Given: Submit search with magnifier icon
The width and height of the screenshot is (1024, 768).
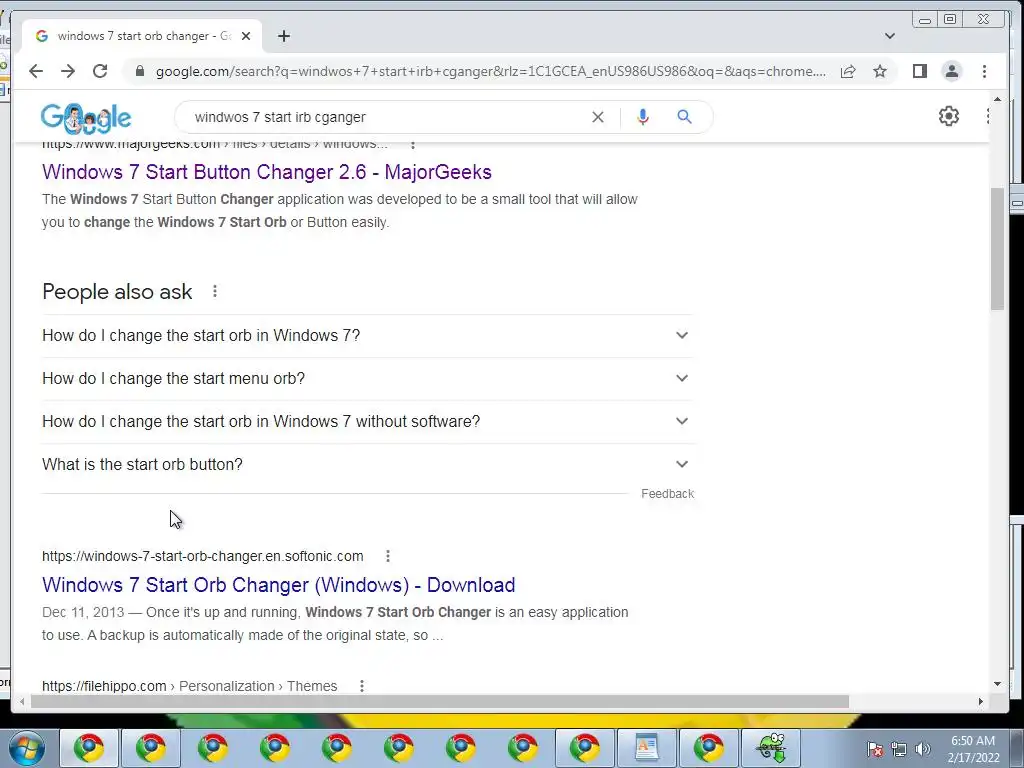Looking at the screenshot, I should pos(684,117).
